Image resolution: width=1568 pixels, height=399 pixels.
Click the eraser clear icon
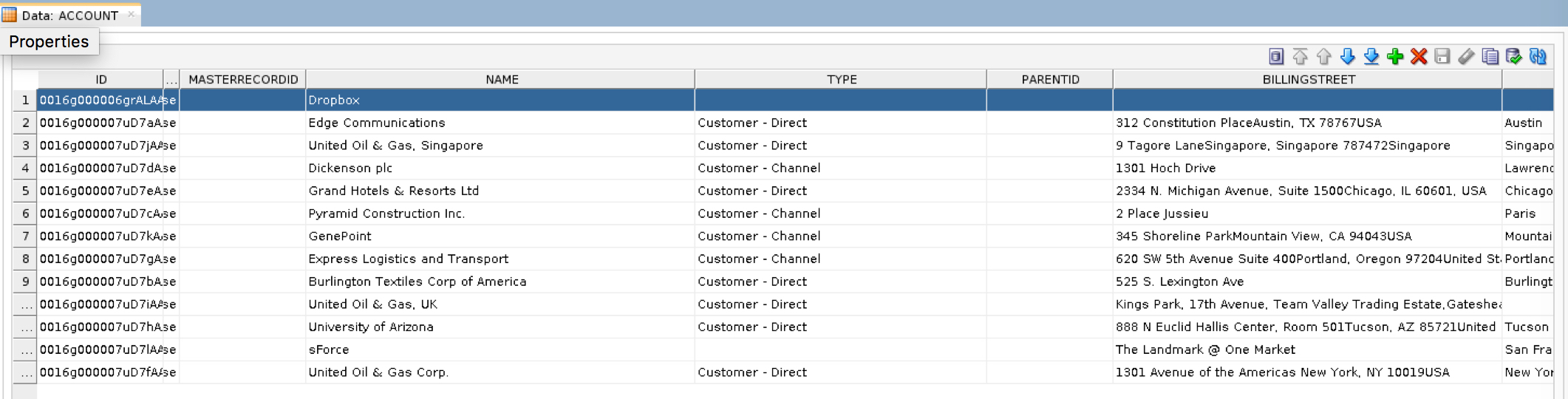pos(1466,57)
